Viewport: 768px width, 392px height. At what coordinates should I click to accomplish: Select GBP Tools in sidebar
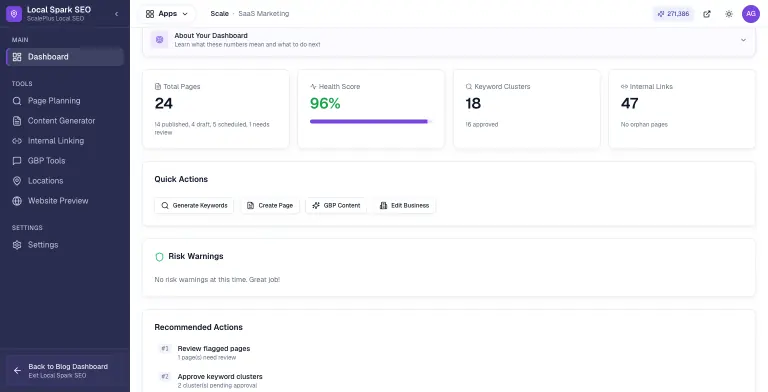pyautogui.click(x=65, y=161)
